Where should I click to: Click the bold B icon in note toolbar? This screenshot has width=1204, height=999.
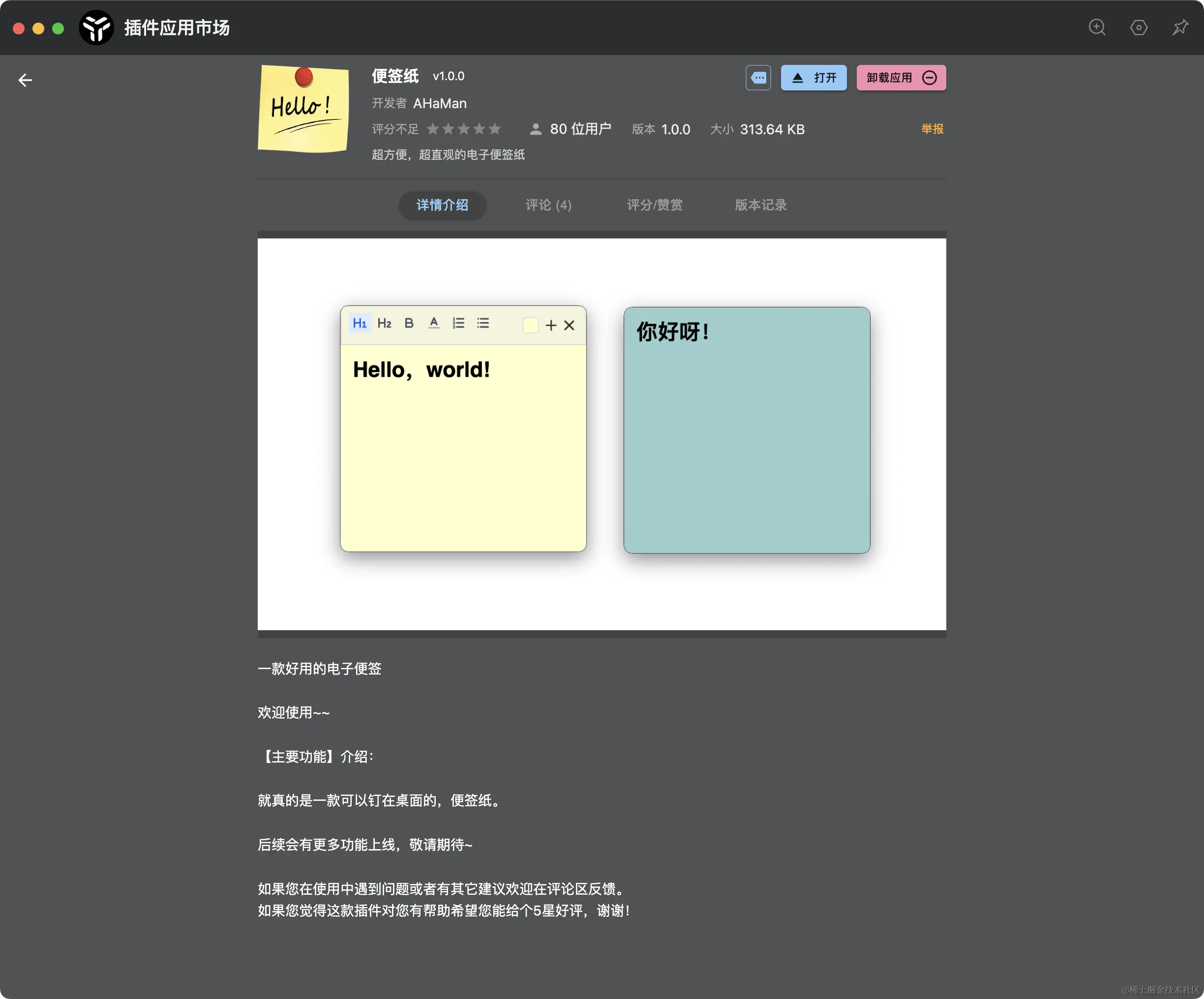coord(409,323)
